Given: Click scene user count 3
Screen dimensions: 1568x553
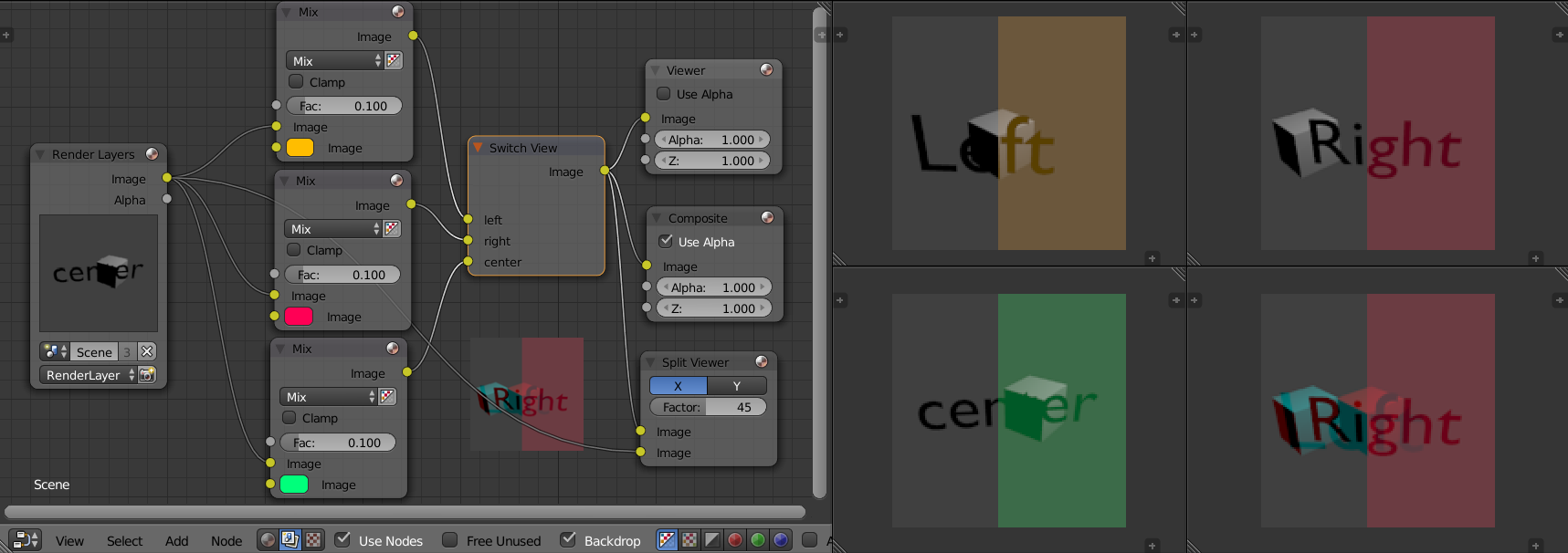Looking at the screenshot, I should click(x=127, y=351).
